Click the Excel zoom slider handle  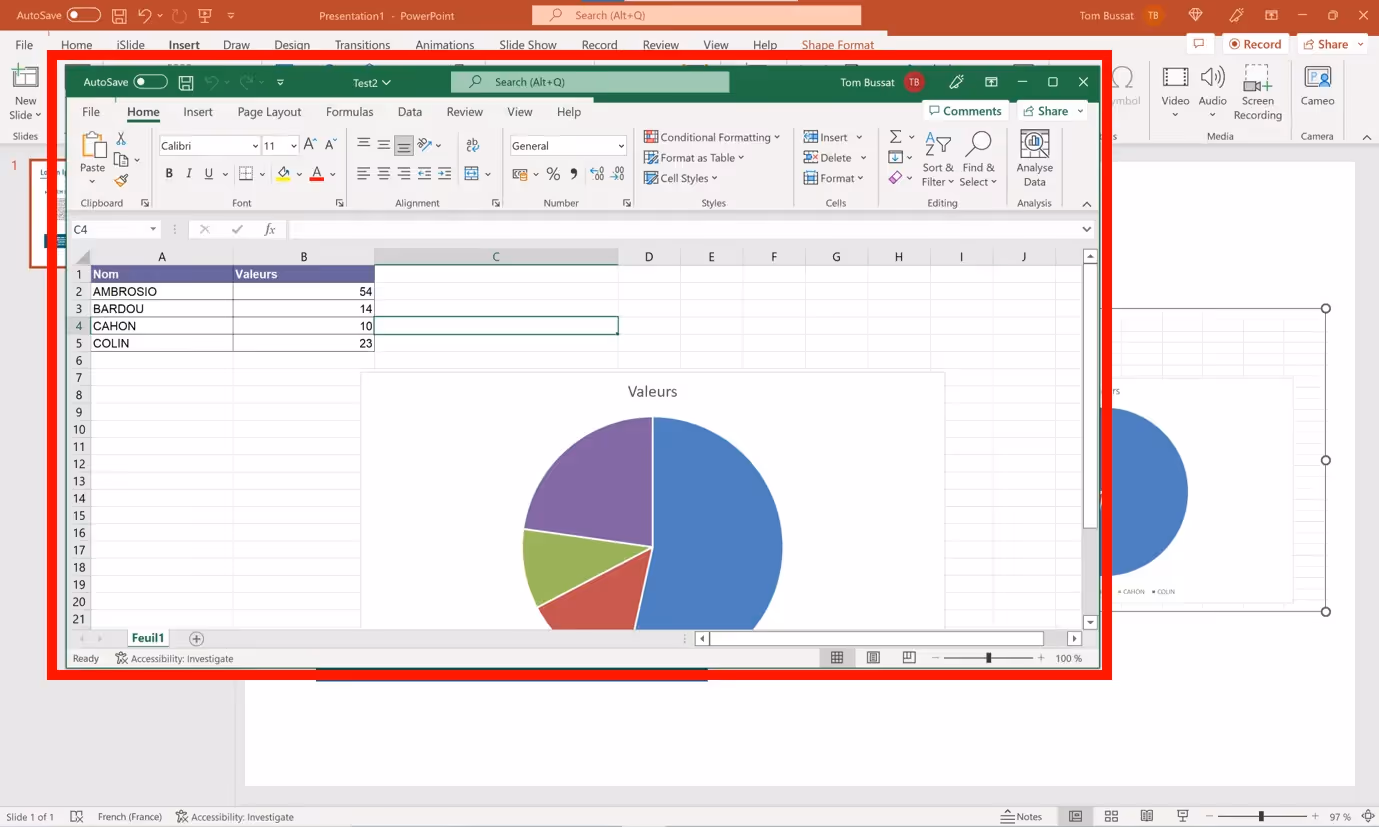[x=989, y=658]
